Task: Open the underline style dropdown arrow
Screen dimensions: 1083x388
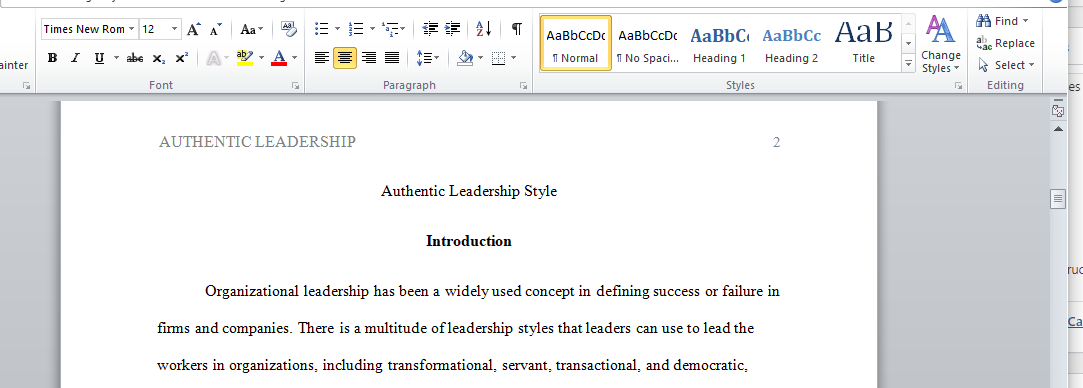Action: click(x=116, y=58)
